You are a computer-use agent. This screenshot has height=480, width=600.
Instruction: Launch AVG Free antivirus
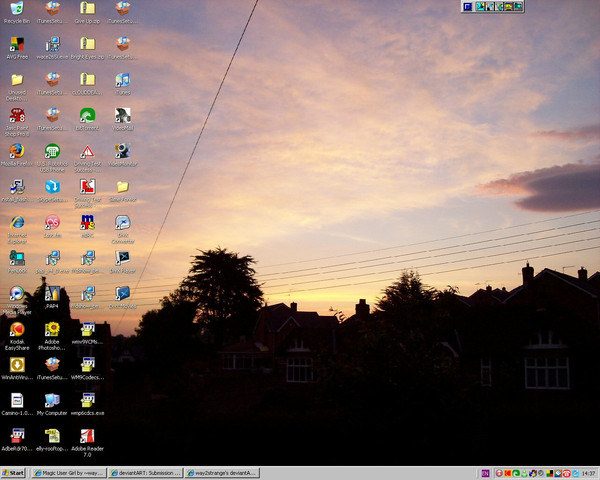click(17, 45)
